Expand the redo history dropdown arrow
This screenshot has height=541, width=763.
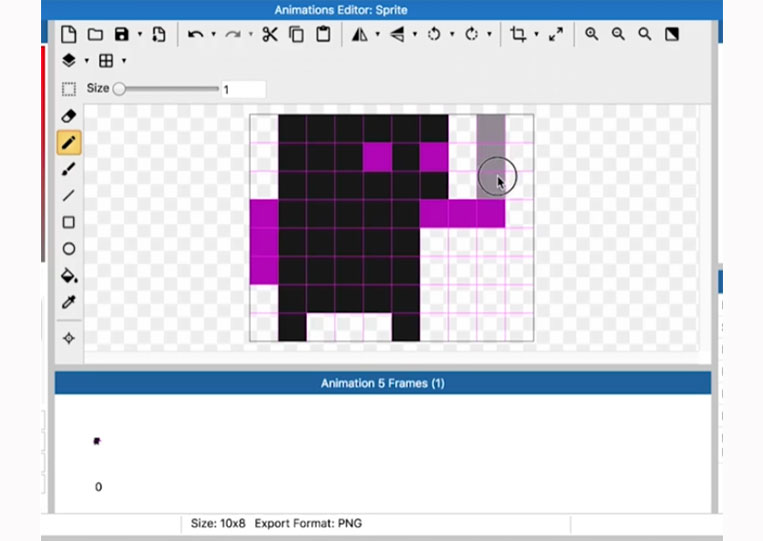tap(251, 34)
